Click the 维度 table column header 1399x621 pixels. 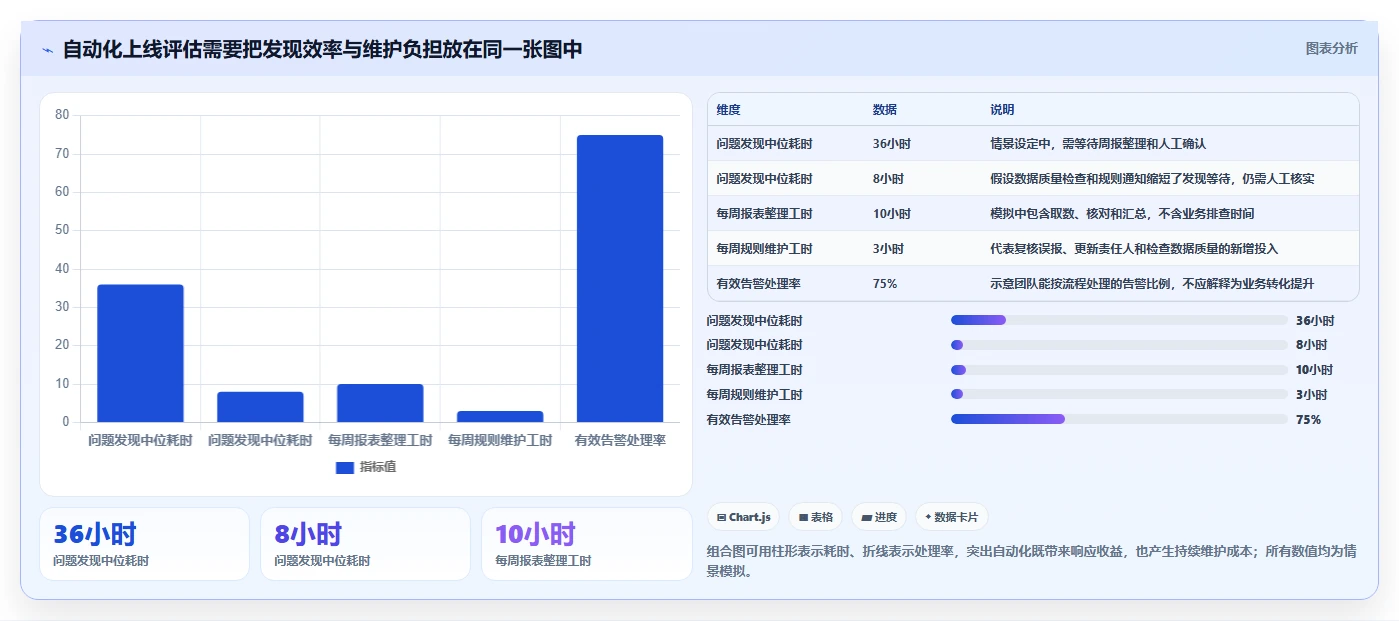click(x=729, y=109)
